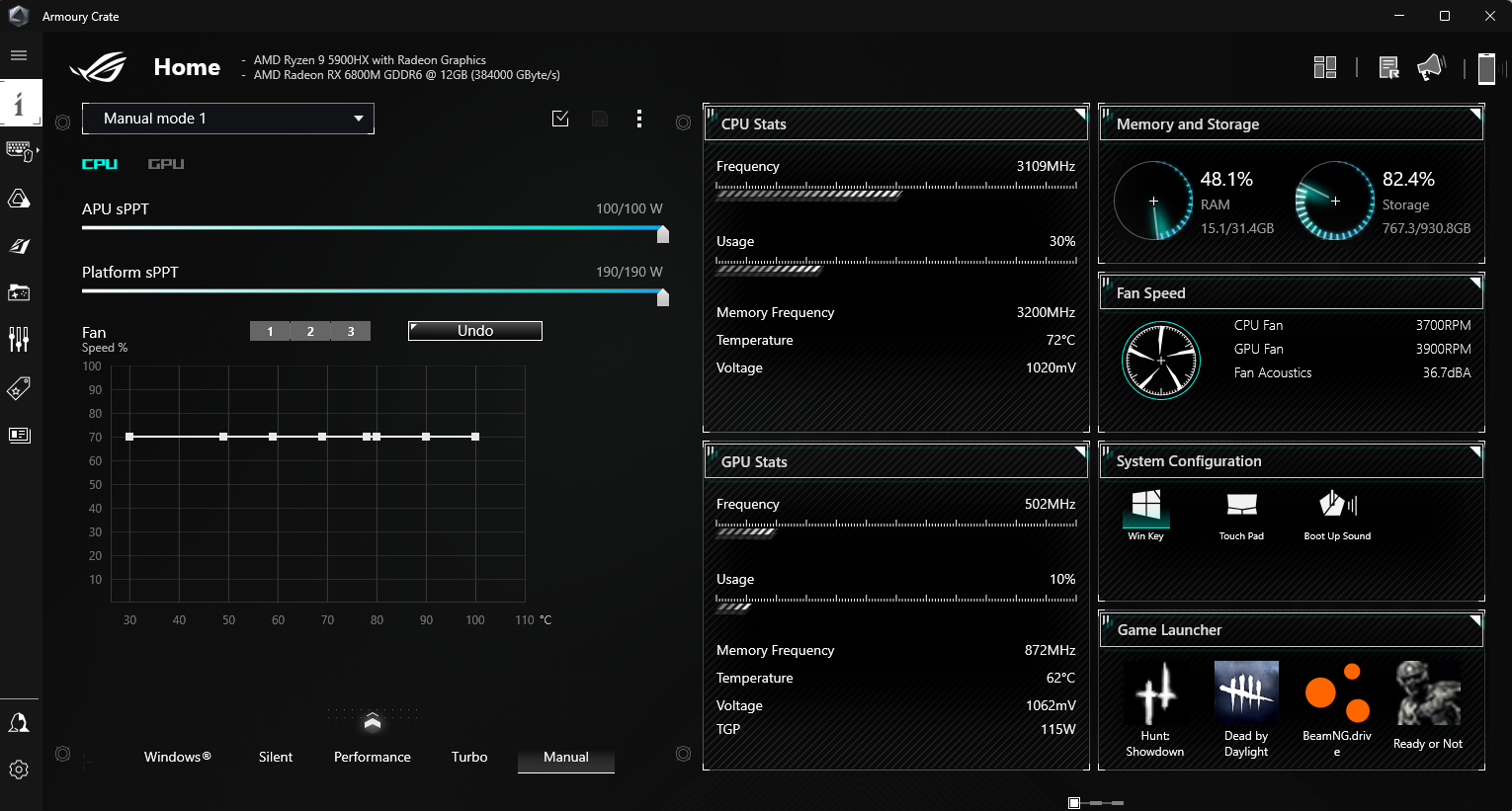Click the CPU Temperature 72°C value
The image size is (1512, 811).
coord(1060,340)
